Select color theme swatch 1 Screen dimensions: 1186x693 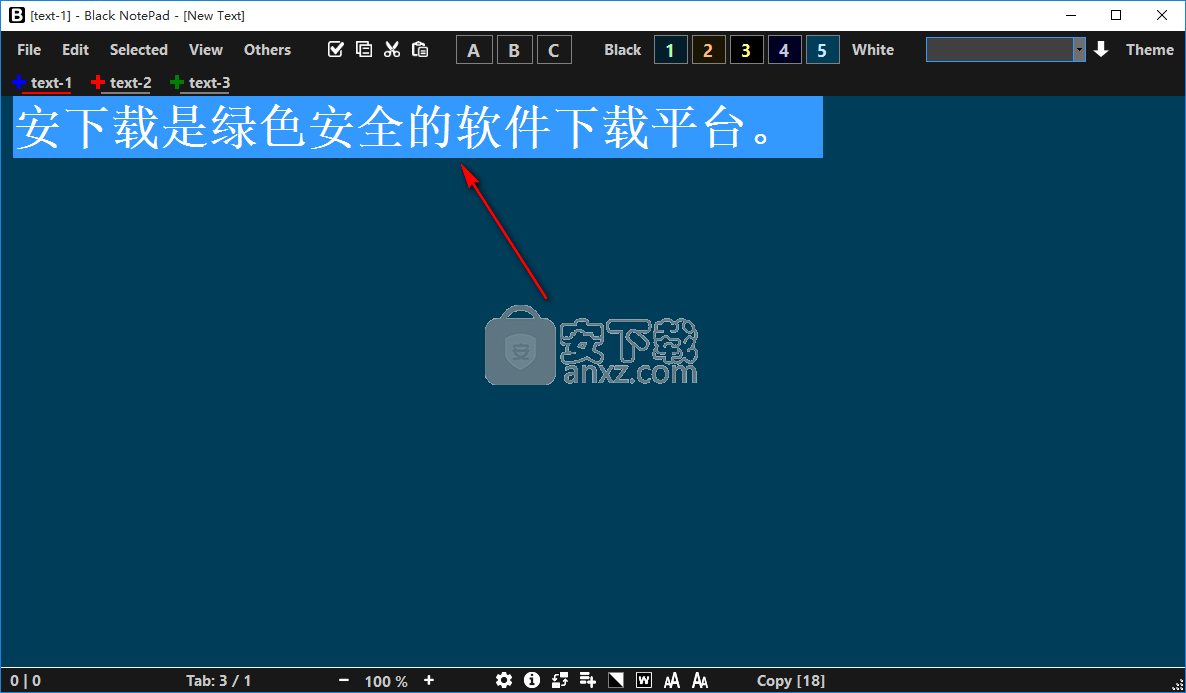coord(670,50)
